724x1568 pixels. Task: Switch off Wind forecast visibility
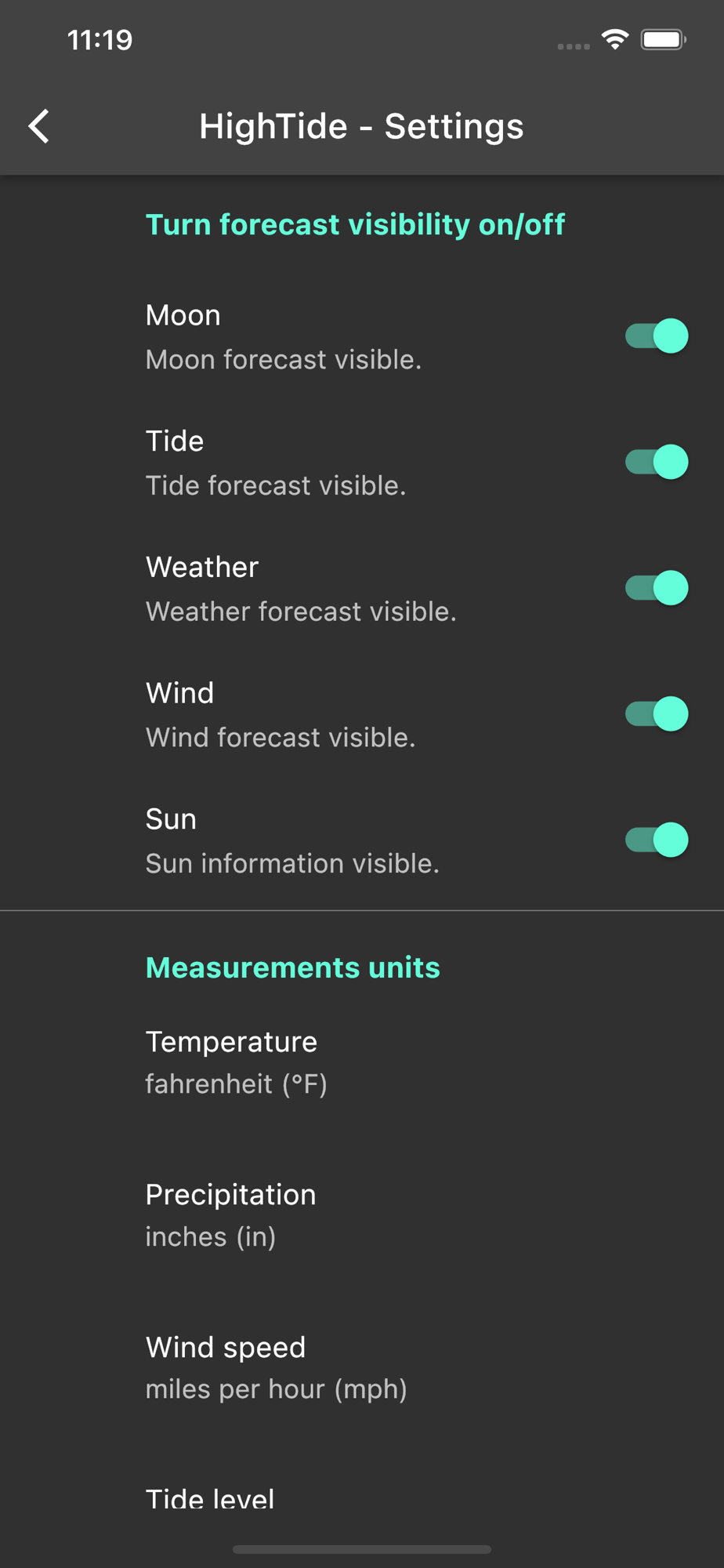[657, 714]
